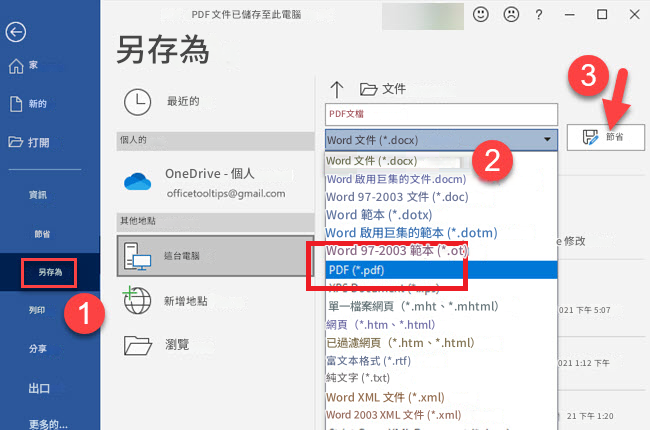Click the folder icon next to 文件
The width and height of the screenshot is (650, 430).
pyautogui.click(x=368, y=89)
